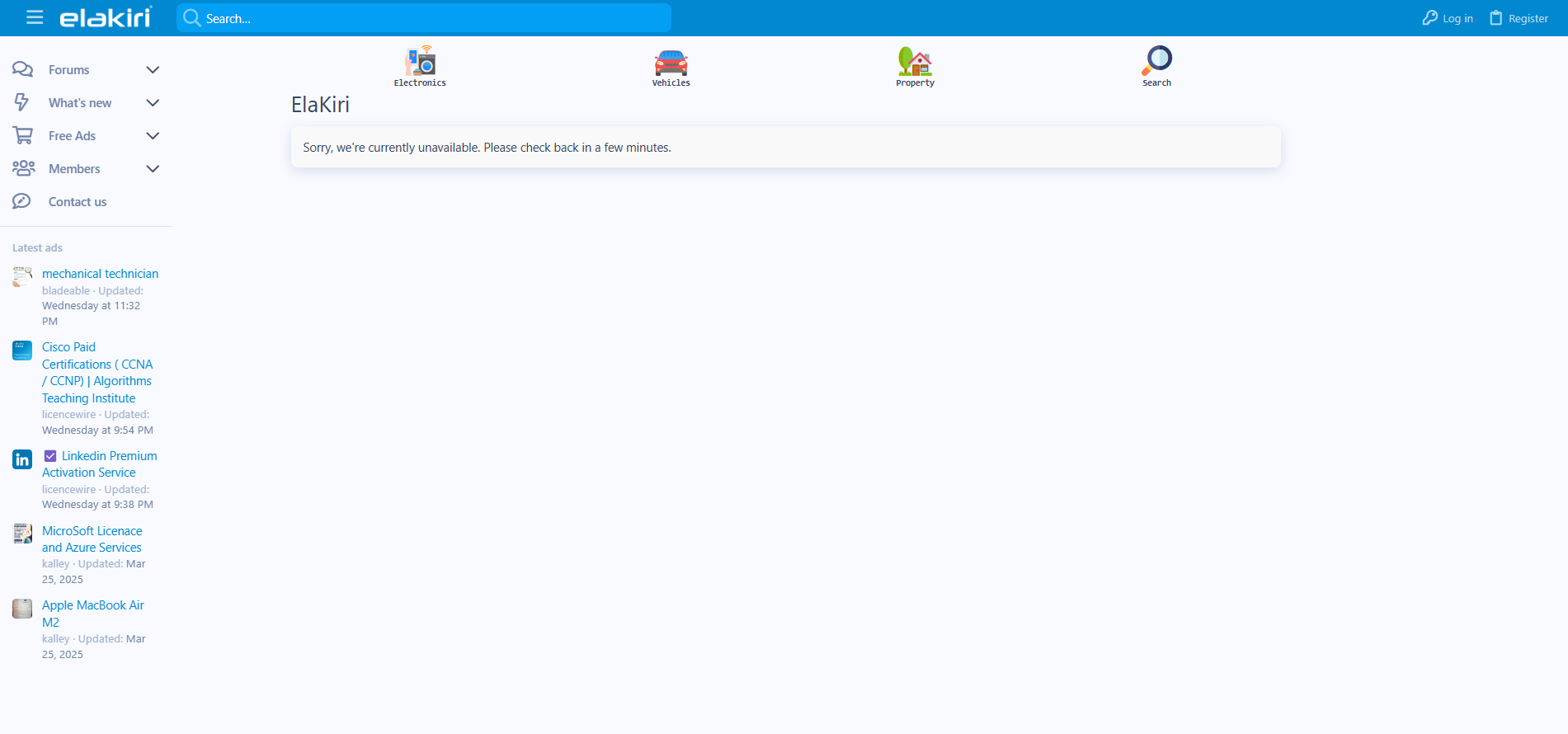Click the Contact us sidebar item
This screenshot has width=1568, height=734.
coord(78,202)
